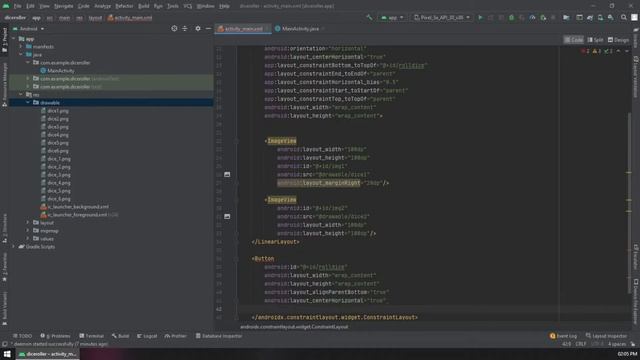This screenshot has width=640, height=360.
Task: Select the activity_main.xml editor tab
Action: pyautogui.click(x=243, y=29)
